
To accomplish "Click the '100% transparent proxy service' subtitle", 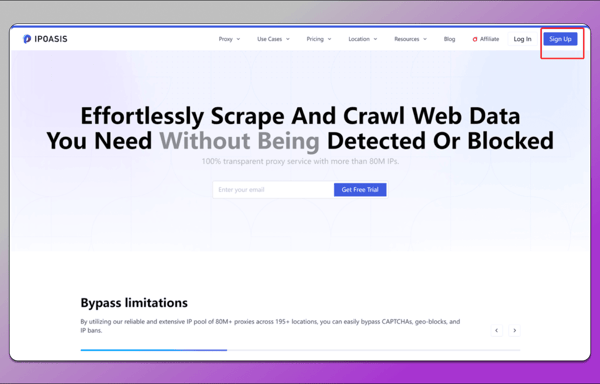I will tap(300, 161).
